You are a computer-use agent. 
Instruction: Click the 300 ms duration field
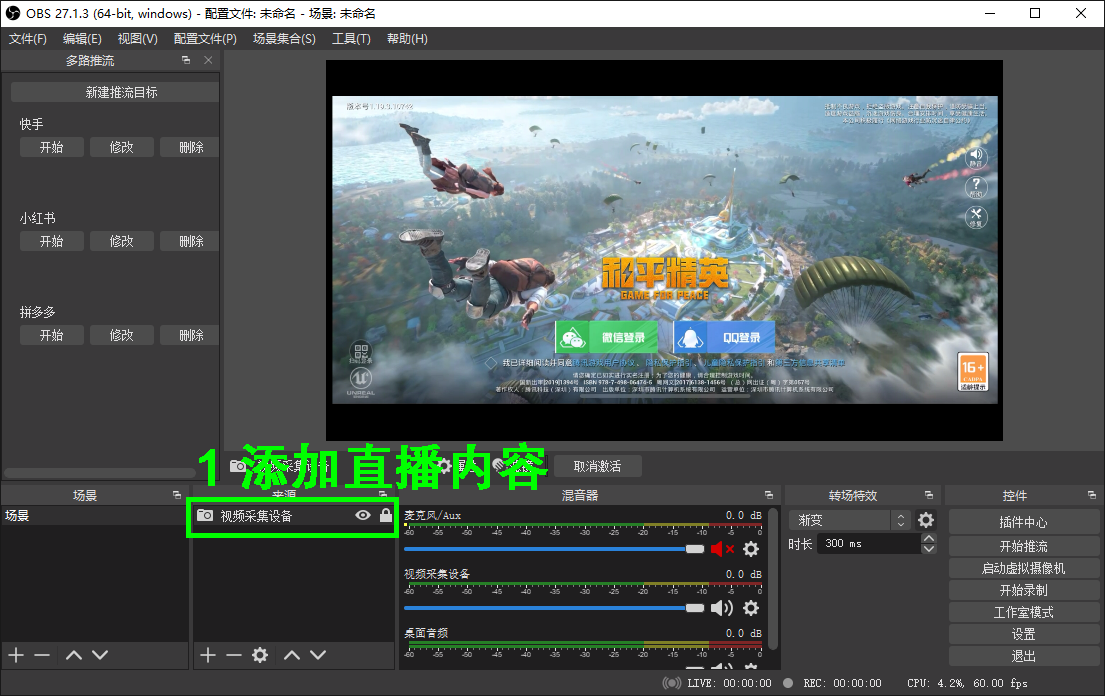(x=869, y=543)
